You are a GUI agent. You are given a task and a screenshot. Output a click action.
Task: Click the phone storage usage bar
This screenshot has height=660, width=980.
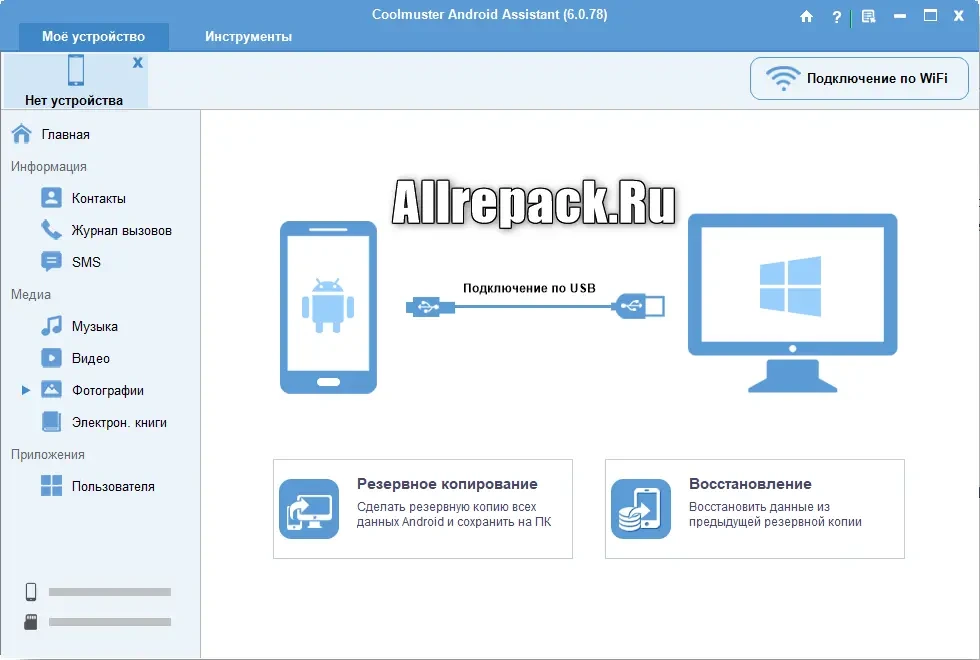[110, 592]
